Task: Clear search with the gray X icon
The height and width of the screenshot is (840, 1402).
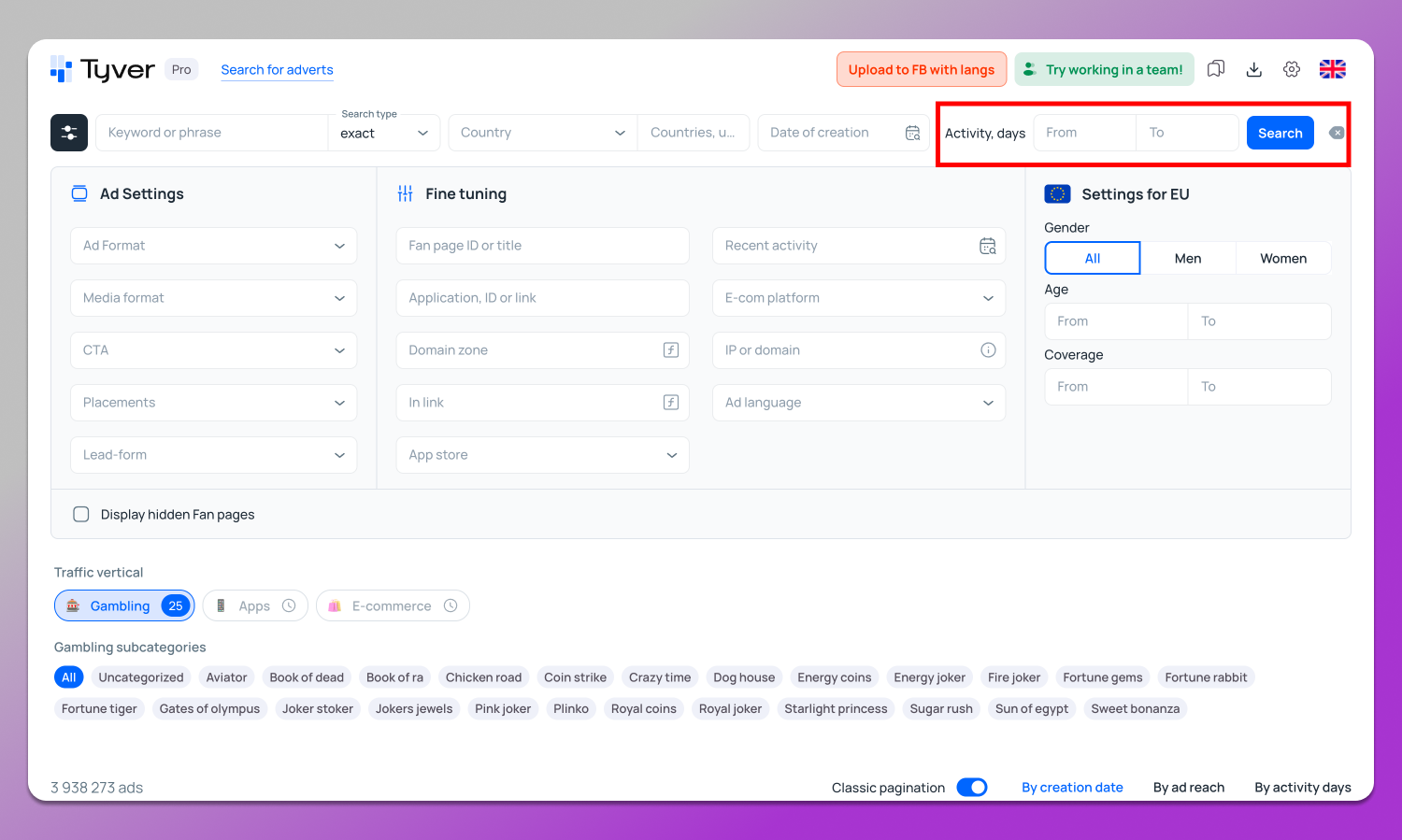Action: [1337, 133]
